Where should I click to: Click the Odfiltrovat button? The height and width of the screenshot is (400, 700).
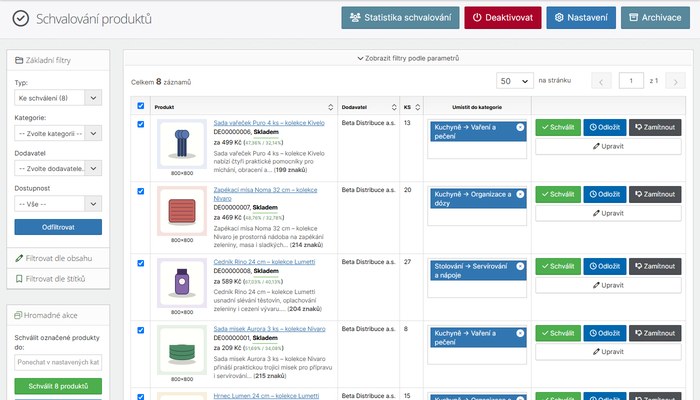pyautogui.click(x=58, y=227)
